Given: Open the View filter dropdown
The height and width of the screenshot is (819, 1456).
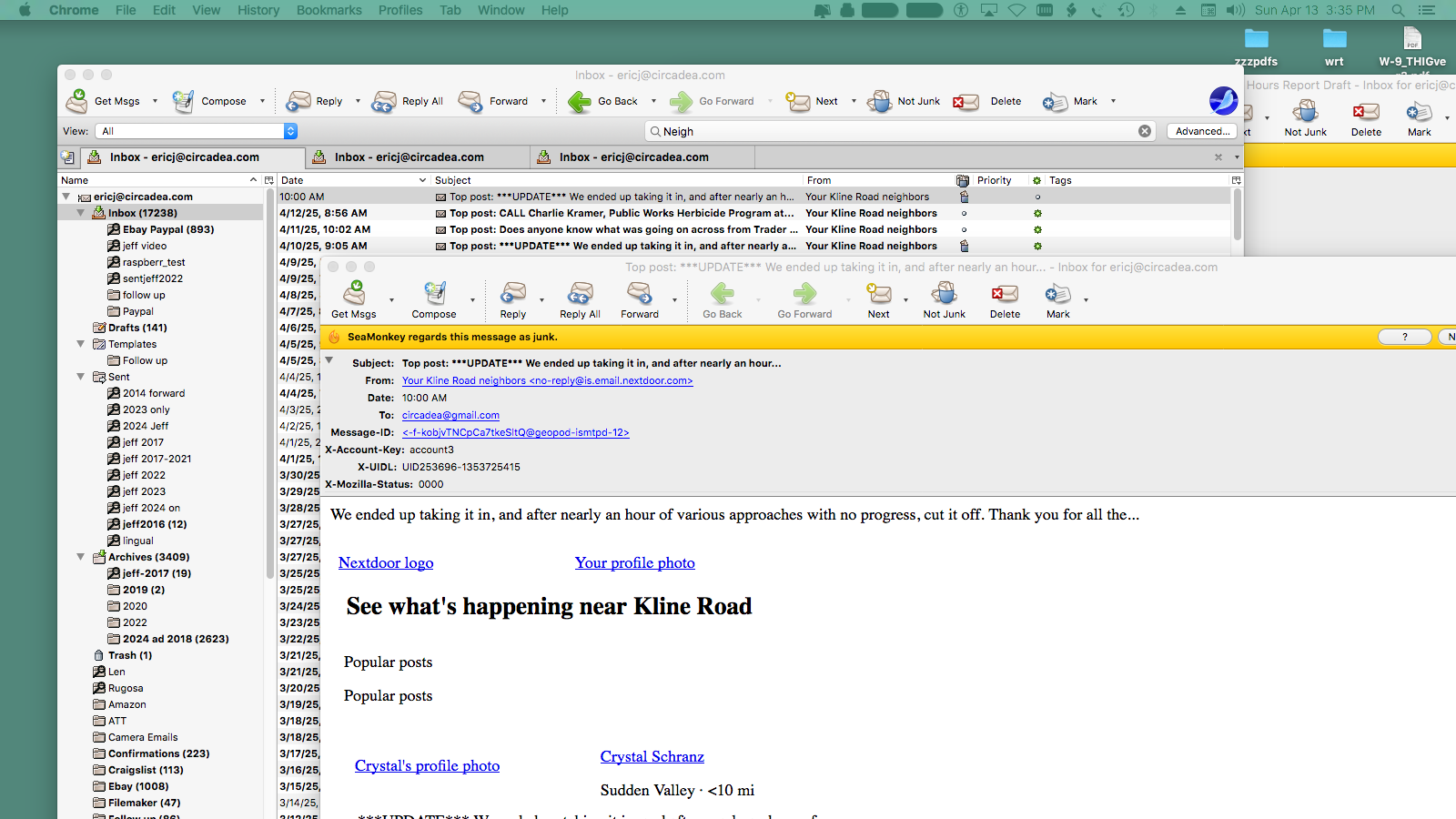Looking at the screenshot, I should (x=290, y=131).
